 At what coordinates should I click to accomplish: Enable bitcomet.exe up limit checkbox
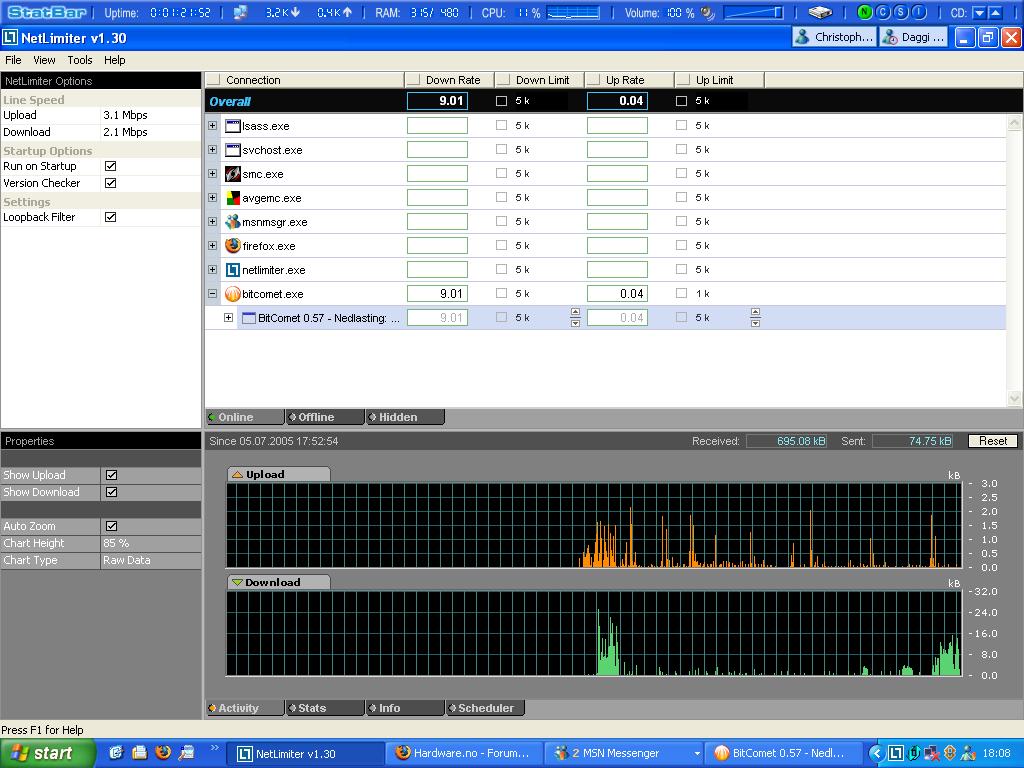coord(681,293)
